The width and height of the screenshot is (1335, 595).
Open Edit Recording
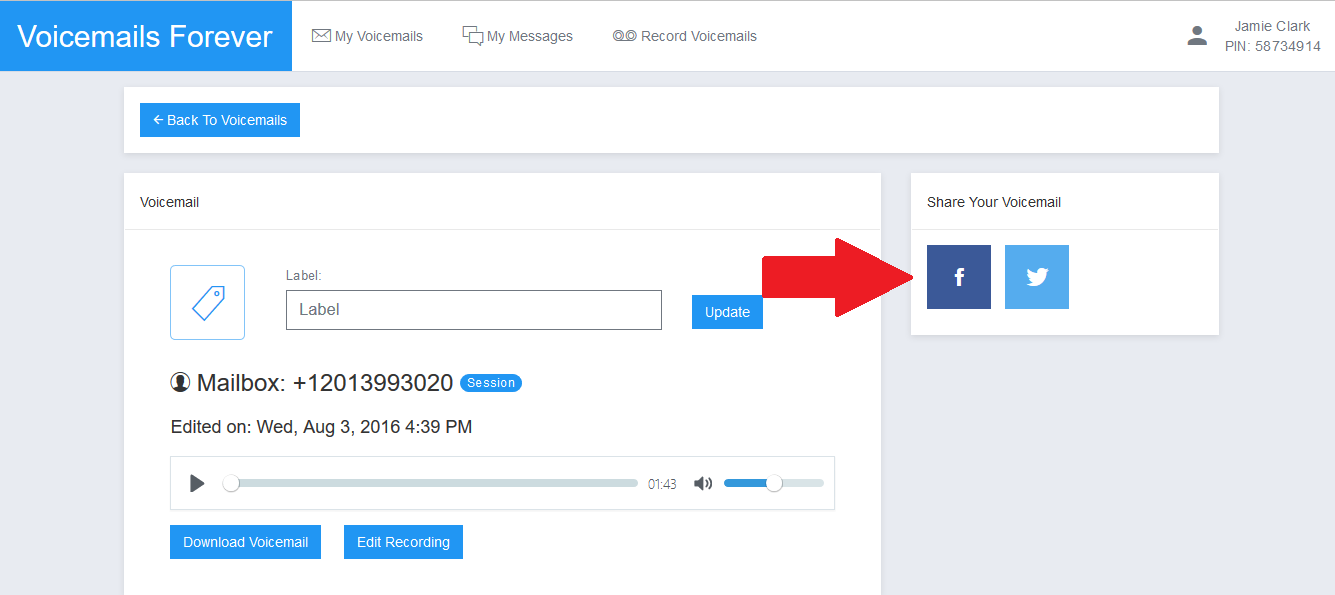[403, 542]
